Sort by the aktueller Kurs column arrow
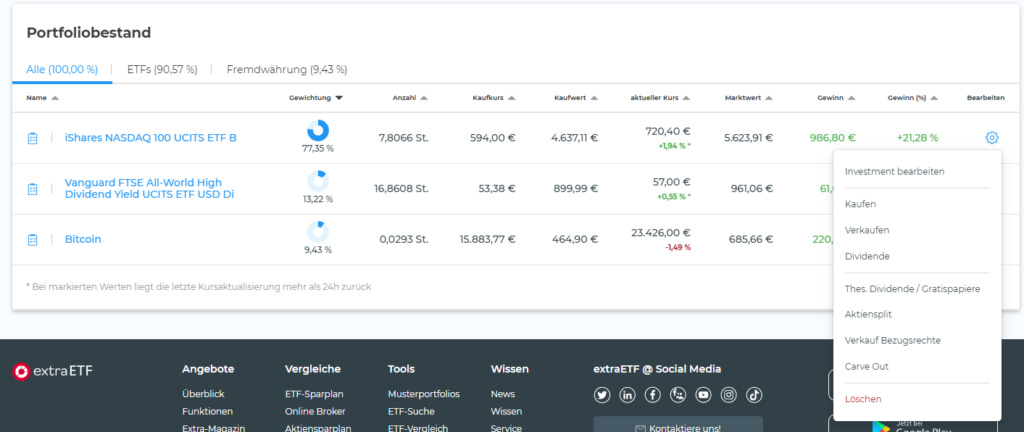The width and height of the screenshot is (1024, 432). tap(686, 99)
